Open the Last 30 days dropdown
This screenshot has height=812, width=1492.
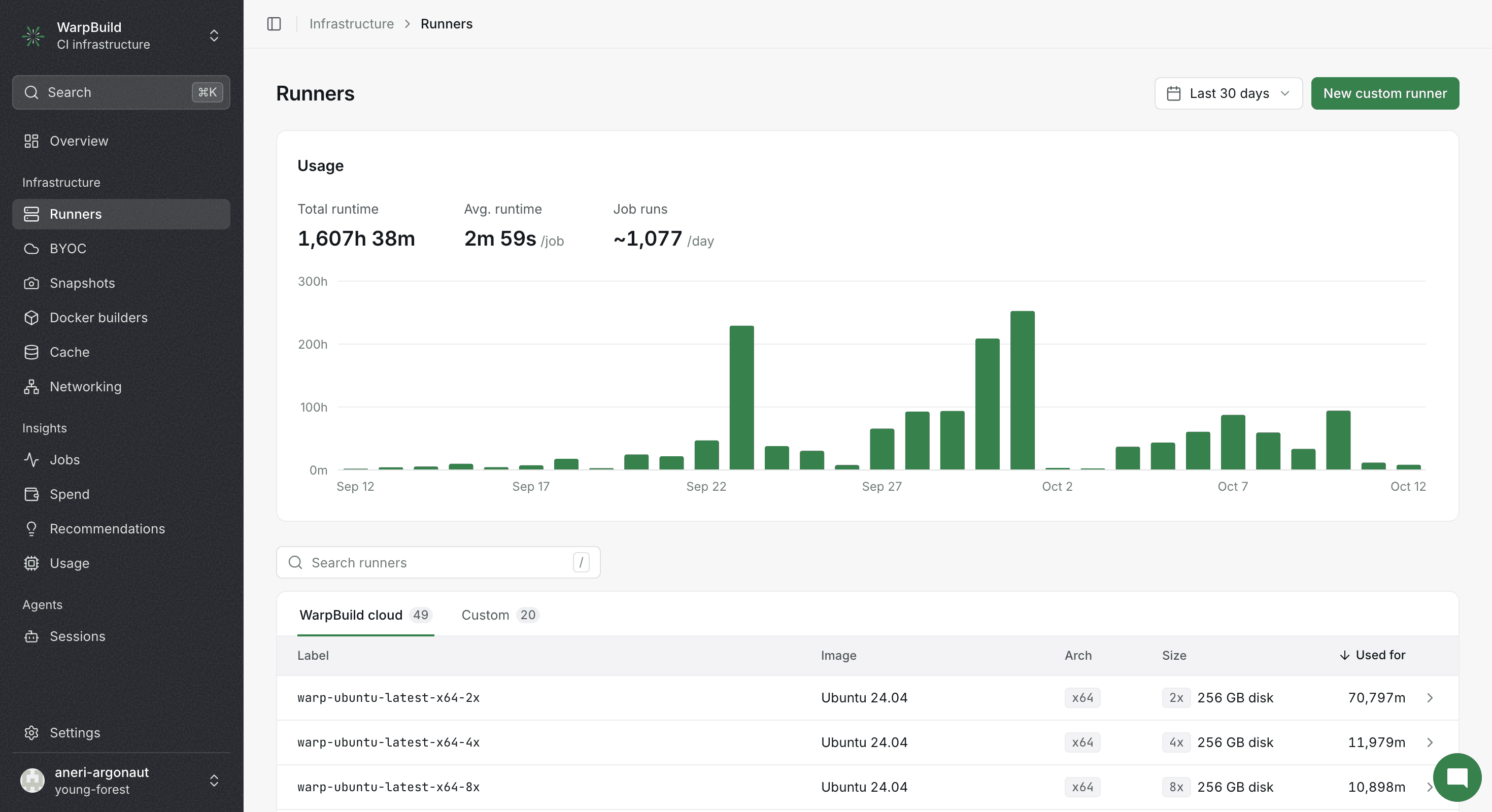click(1228, 93)
